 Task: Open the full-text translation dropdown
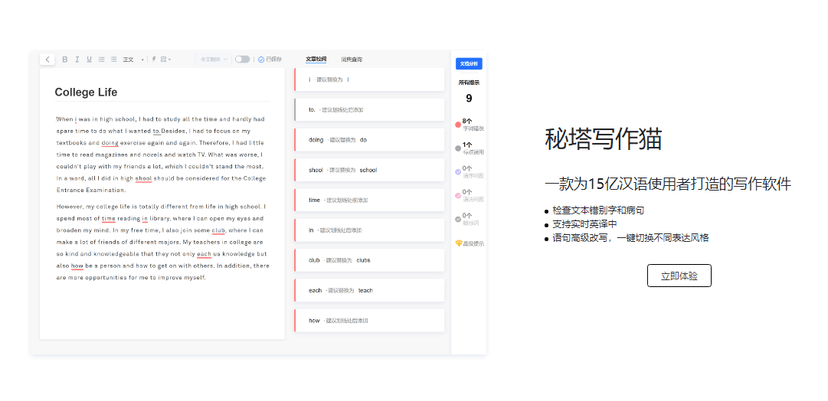pyautogui.click(x=213, y=59)
